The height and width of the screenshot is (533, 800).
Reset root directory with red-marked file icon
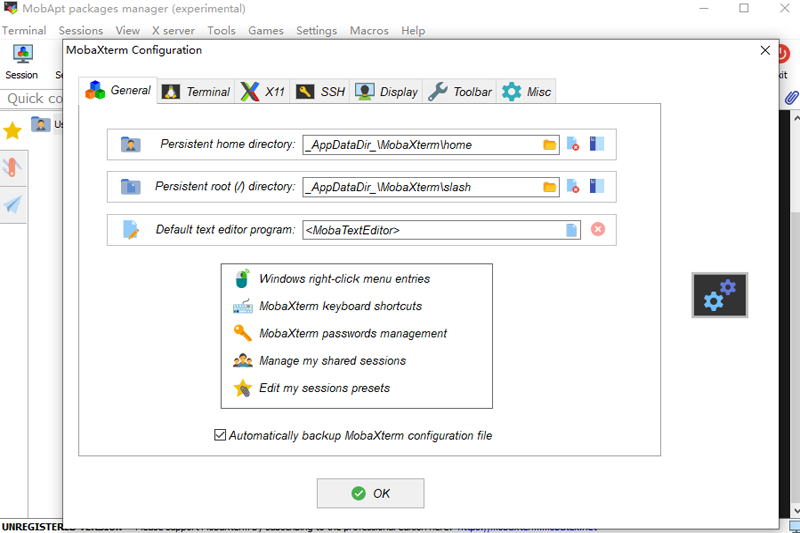point(573,186)
